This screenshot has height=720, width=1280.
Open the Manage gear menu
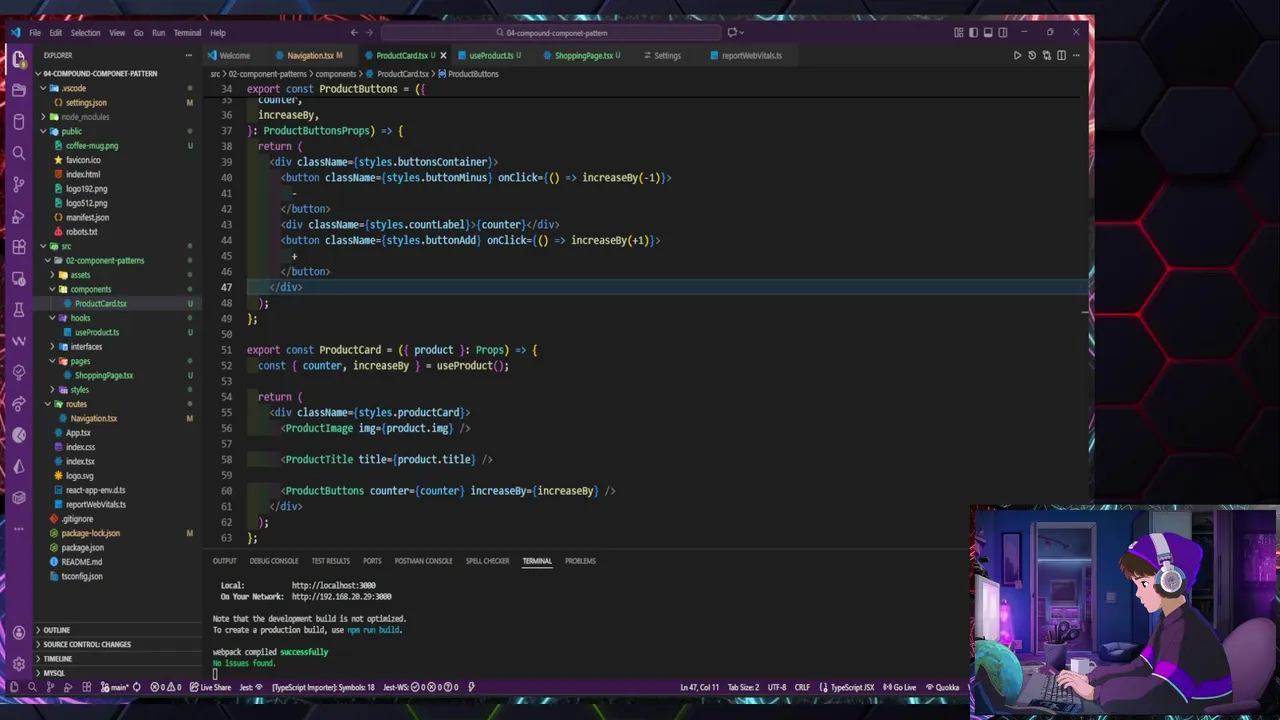point(18,663)
